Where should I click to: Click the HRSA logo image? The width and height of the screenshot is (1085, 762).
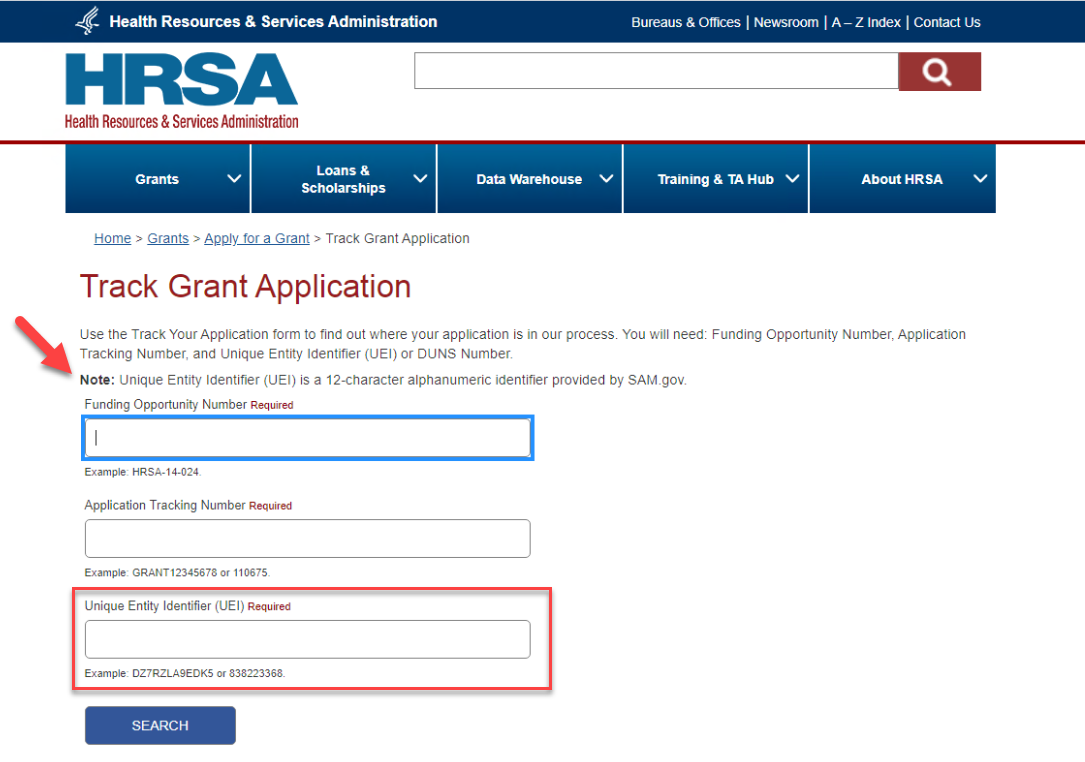181,91
